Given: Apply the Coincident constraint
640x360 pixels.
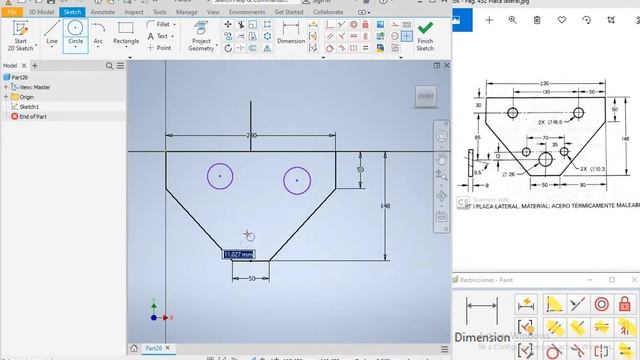Looking at the screenshot, I should click(330, 24).
